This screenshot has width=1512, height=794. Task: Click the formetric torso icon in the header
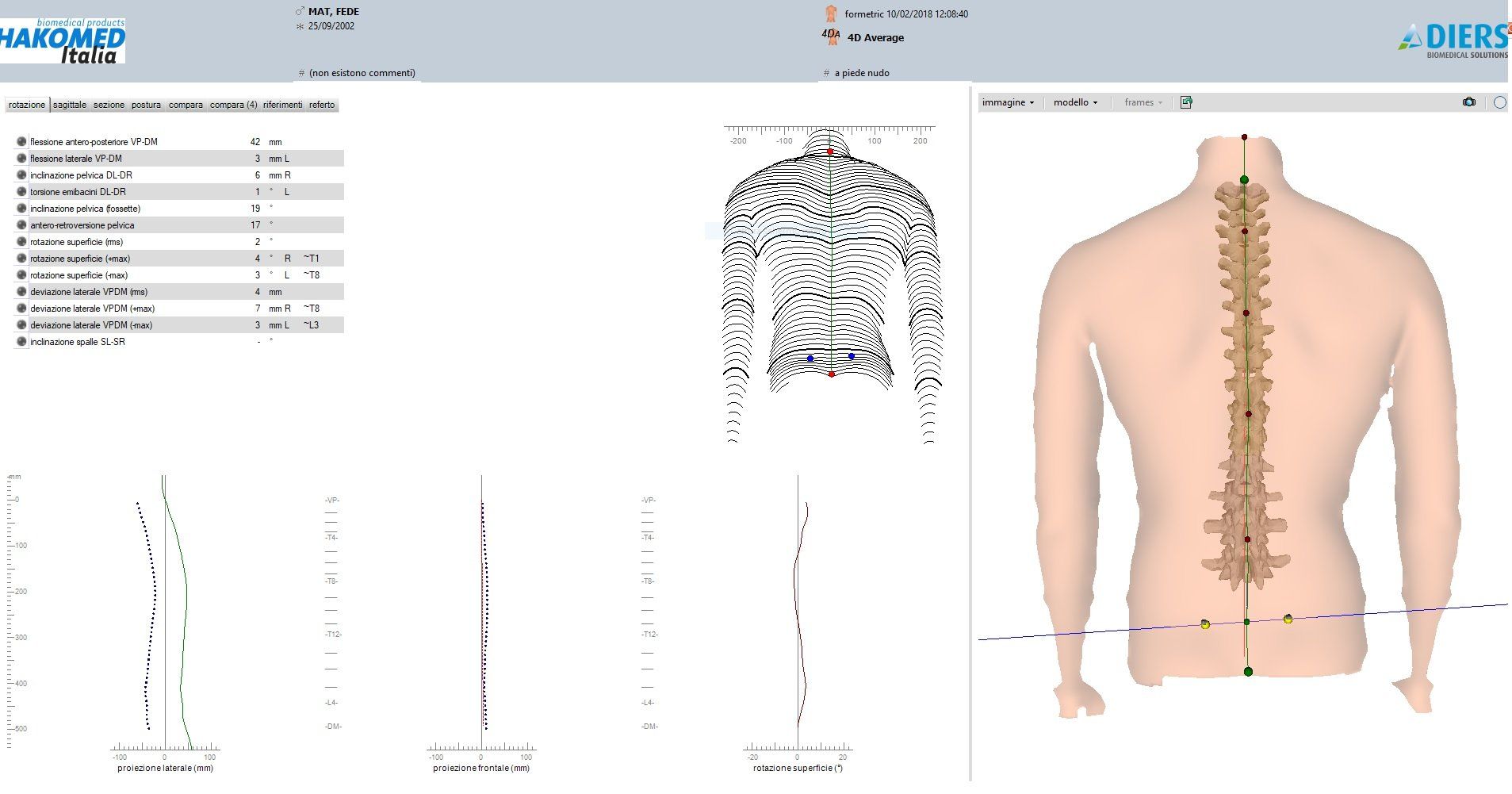pyautogui.click(x=831, y=13)
